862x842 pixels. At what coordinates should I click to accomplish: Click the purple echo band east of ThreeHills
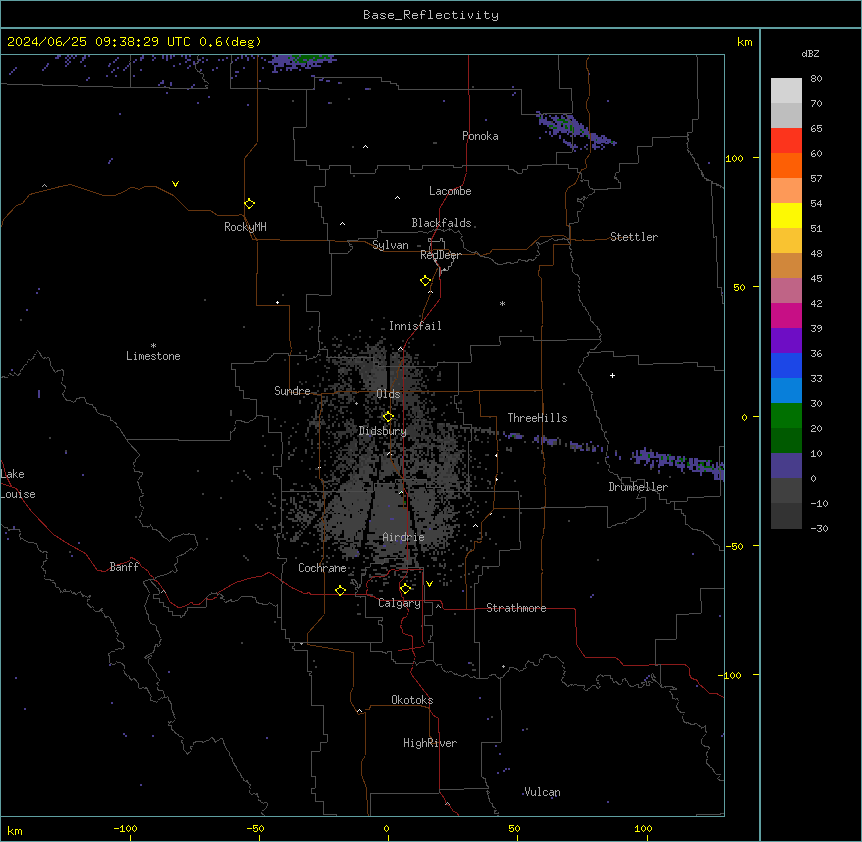point(613,453)
